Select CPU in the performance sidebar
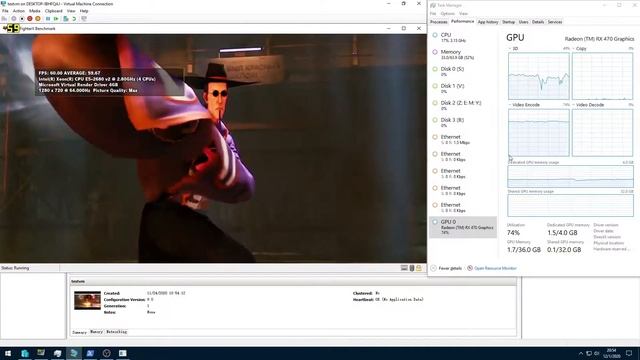This screenshot has width=640, height=360. (x=463, y=38)
